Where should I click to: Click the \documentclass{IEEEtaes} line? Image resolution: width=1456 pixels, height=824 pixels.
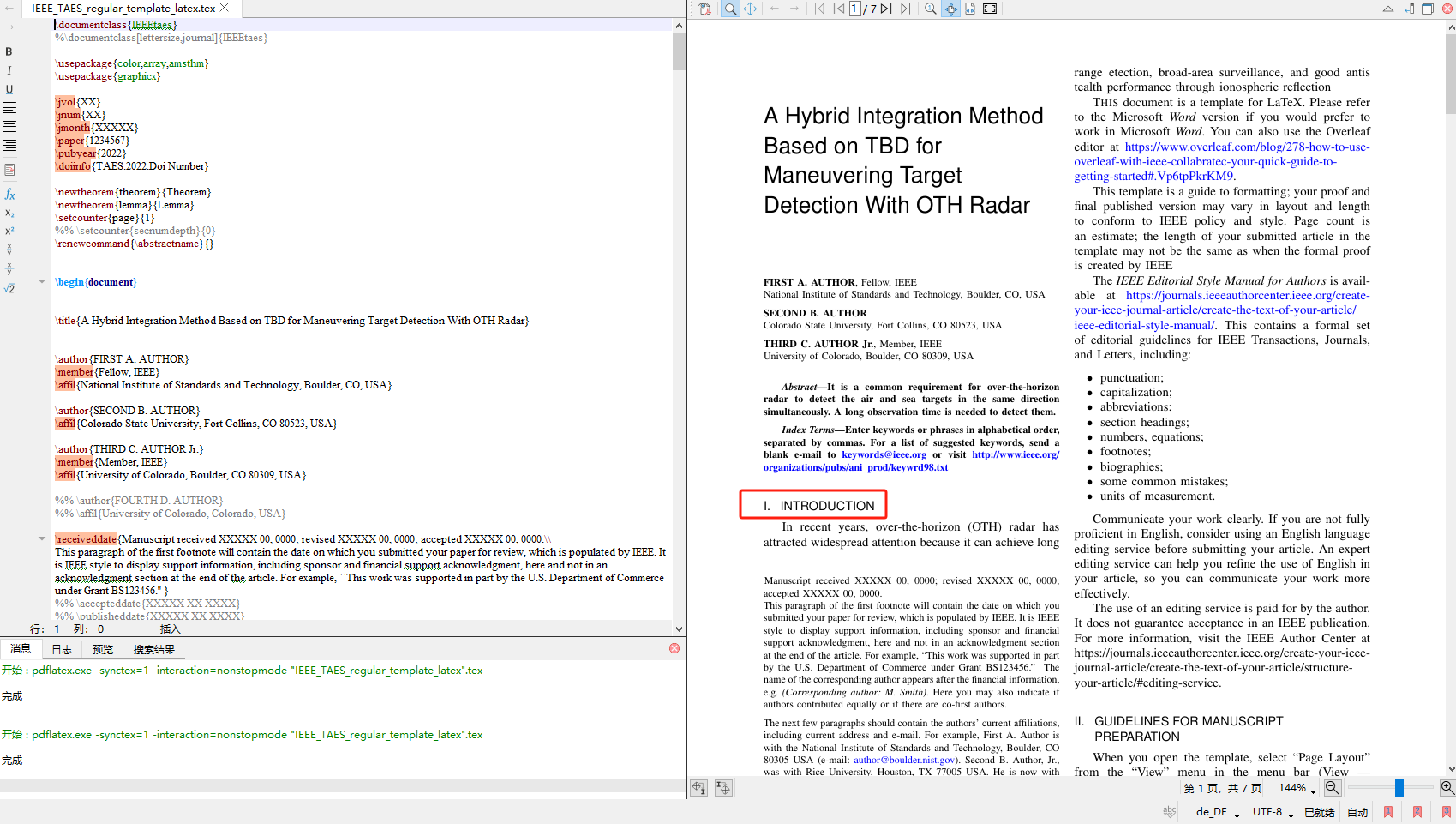click(x=116, y=25)
